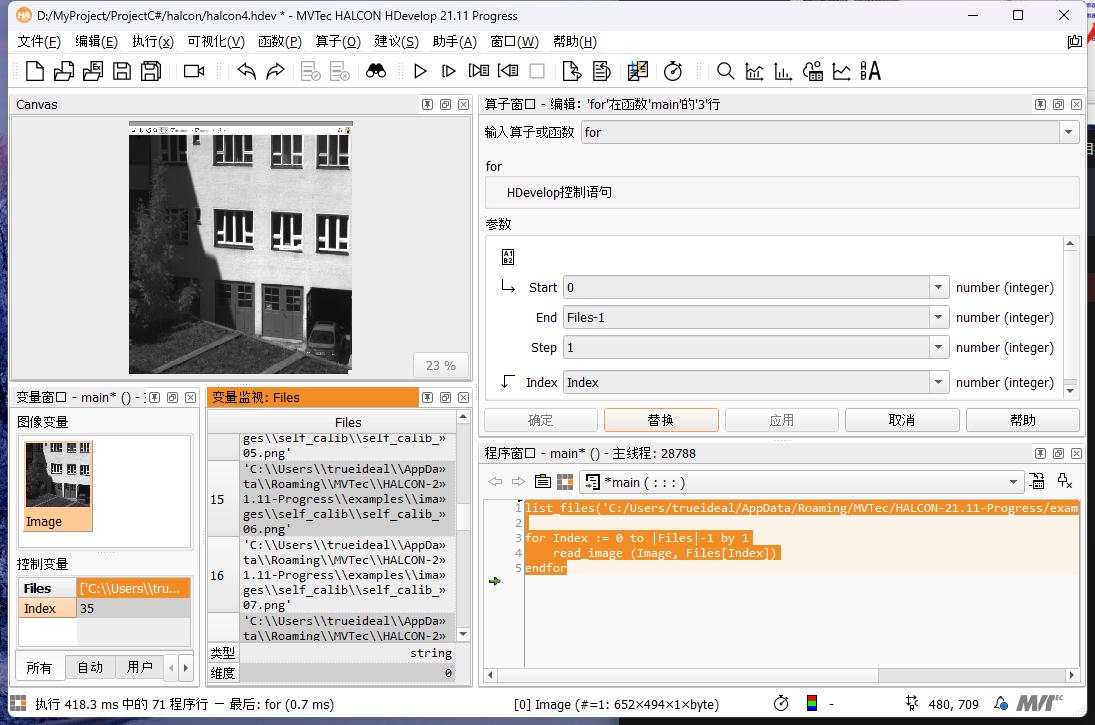The width and height of the screenshot is (1095, 725).
Task: Run the program with the Run icon
Action: pyautogui.click(x=420, y=70)
